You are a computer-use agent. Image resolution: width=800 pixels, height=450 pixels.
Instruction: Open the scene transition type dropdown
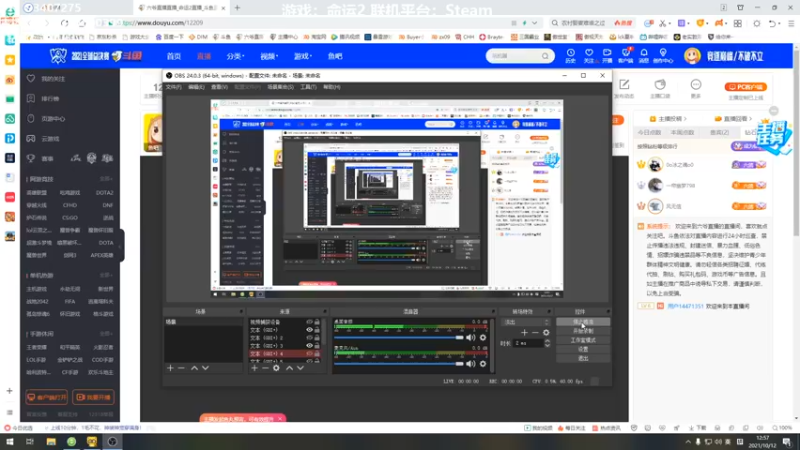tap(526, 322)
